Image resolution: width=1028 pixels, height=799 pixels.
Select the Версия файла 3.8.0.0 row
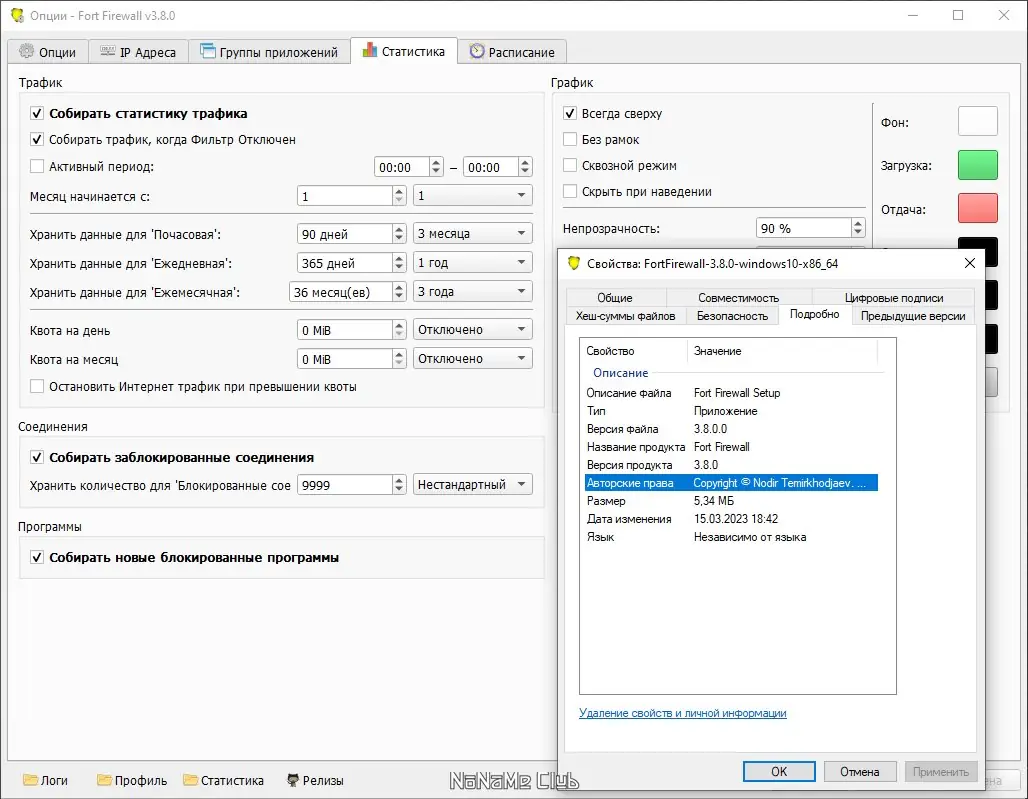pos(731,429)
